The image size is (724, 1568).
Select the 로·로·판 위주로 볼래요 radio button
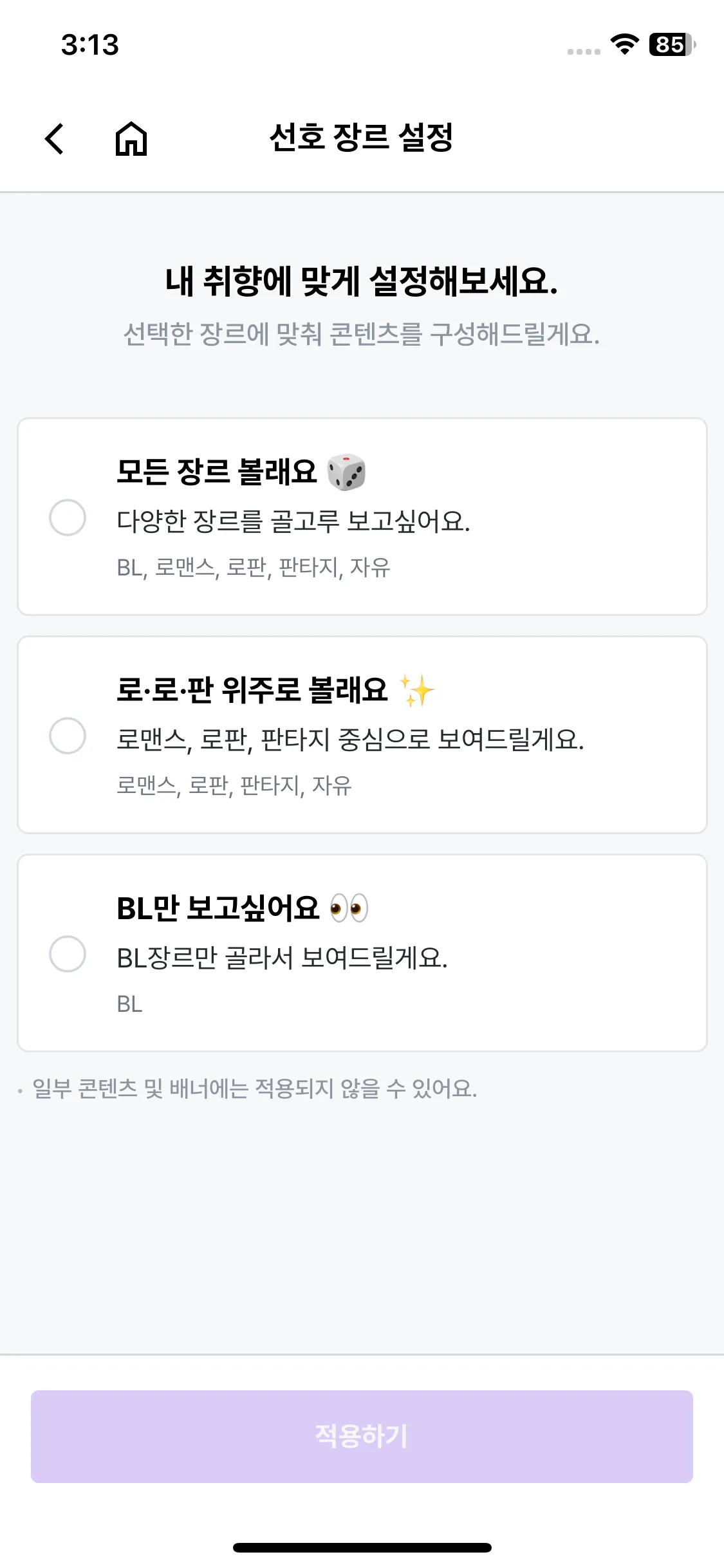tap(68, 736)
